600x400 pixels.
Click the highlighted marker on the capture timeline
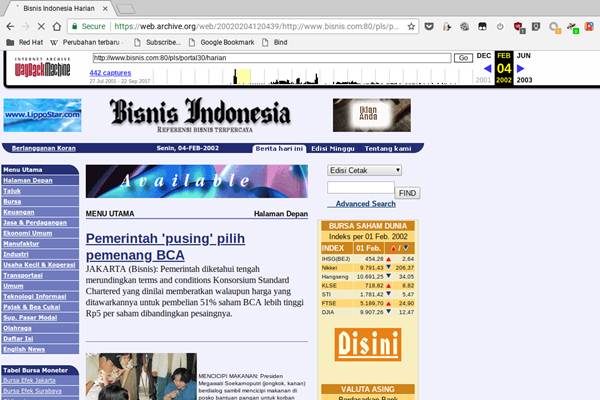[x=243, y=77]
